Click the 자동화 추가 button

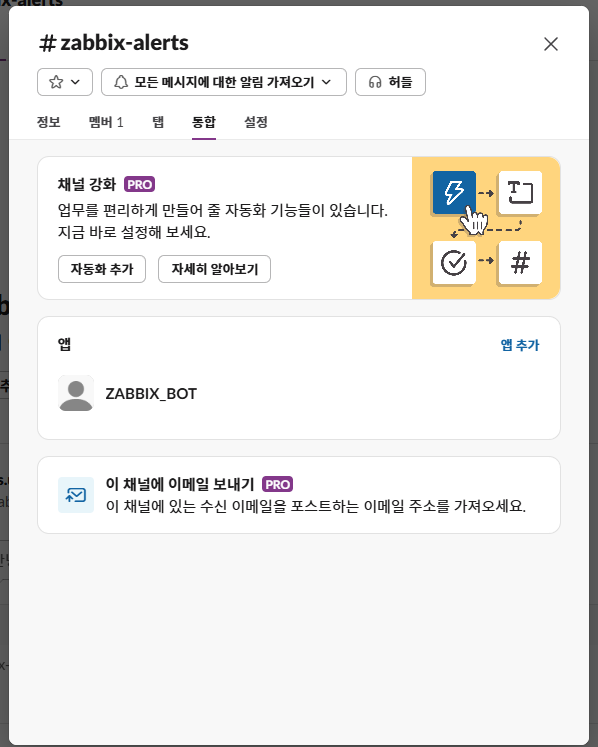pyautogui.click(x=102, y=269)
